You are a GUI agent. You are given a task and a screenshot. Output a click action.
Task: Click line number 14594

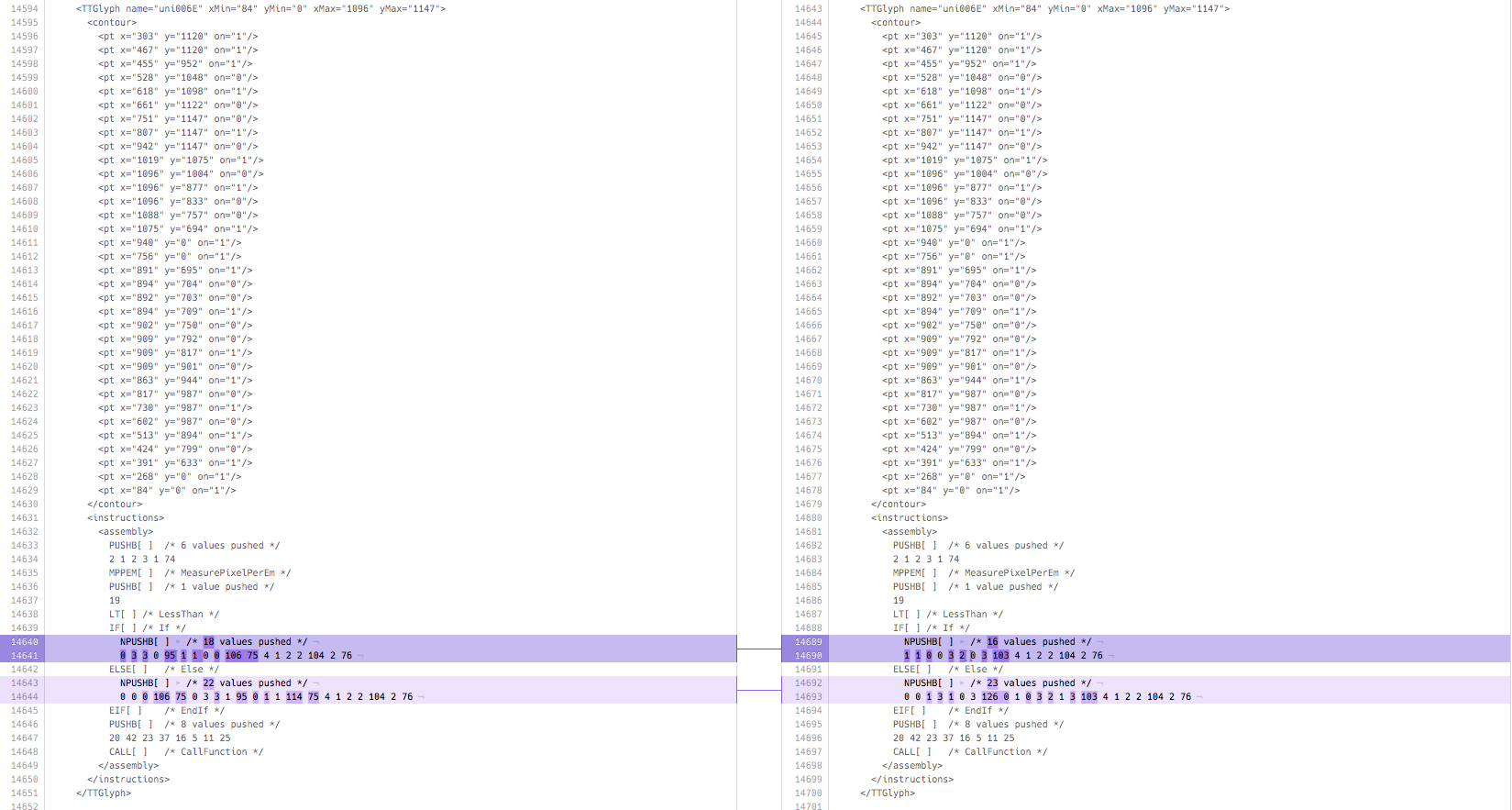[x=25, y=9]
